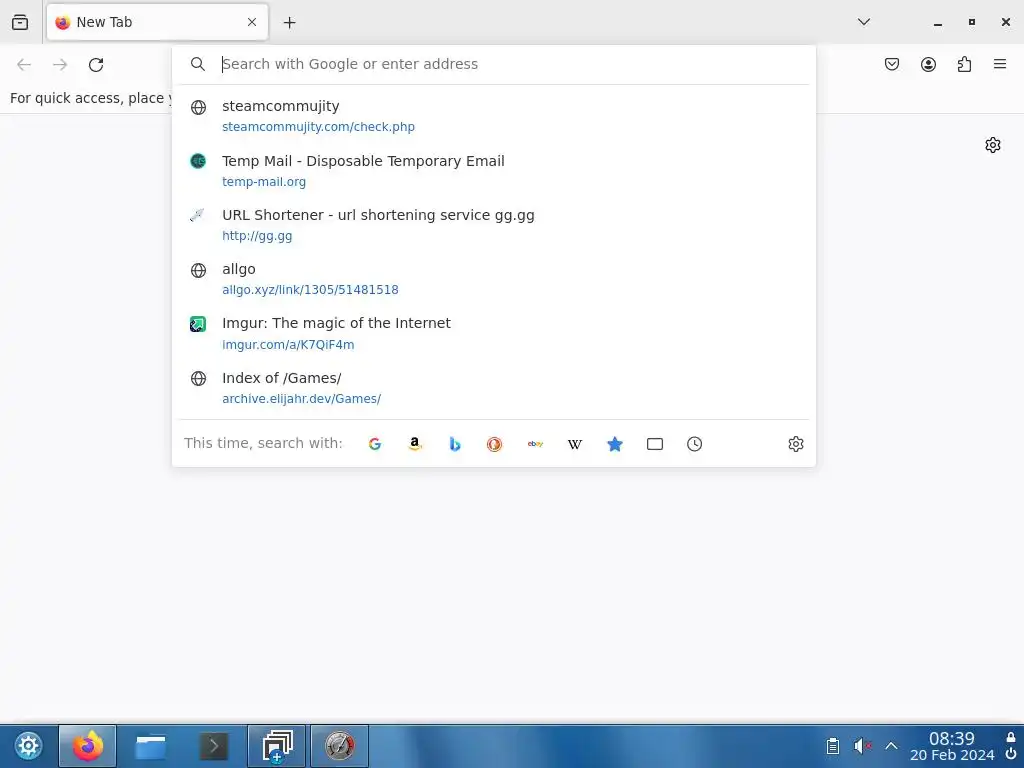Screen dimensions: 1024x768
Task: Open the Extensions puzzle icon
Action: pyautogui.click(x=964, y=64)
